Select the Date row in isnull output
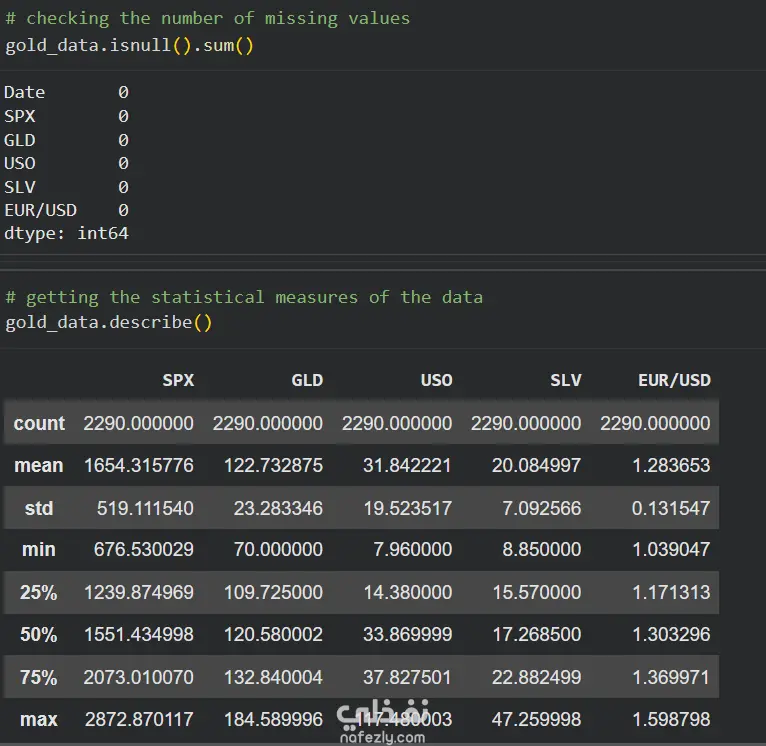Viewport: 766px width, 746px height. (x=66, y=92)
